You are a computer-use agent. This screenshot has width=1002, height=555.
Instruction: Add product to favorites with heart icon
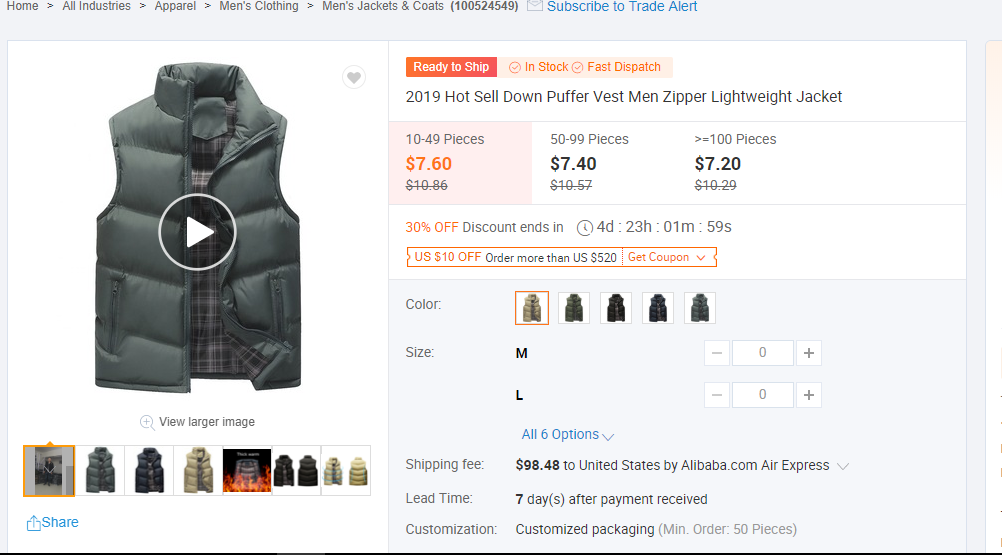(x=354, y=78)
